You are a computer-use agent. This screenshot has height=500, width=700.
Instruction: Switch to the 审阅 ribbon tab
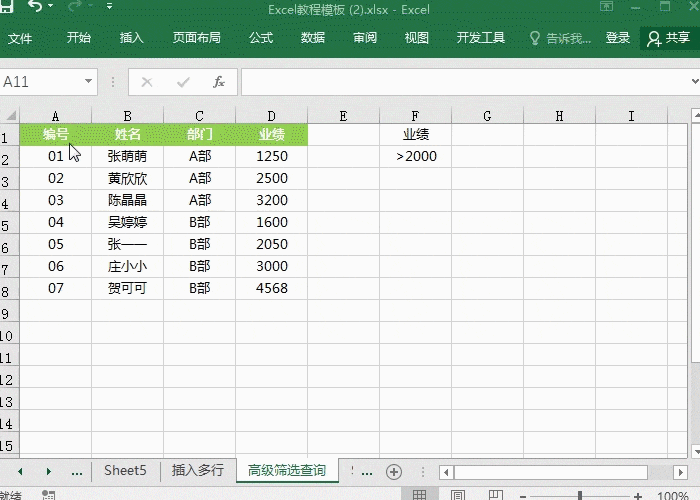coord(365,38)
